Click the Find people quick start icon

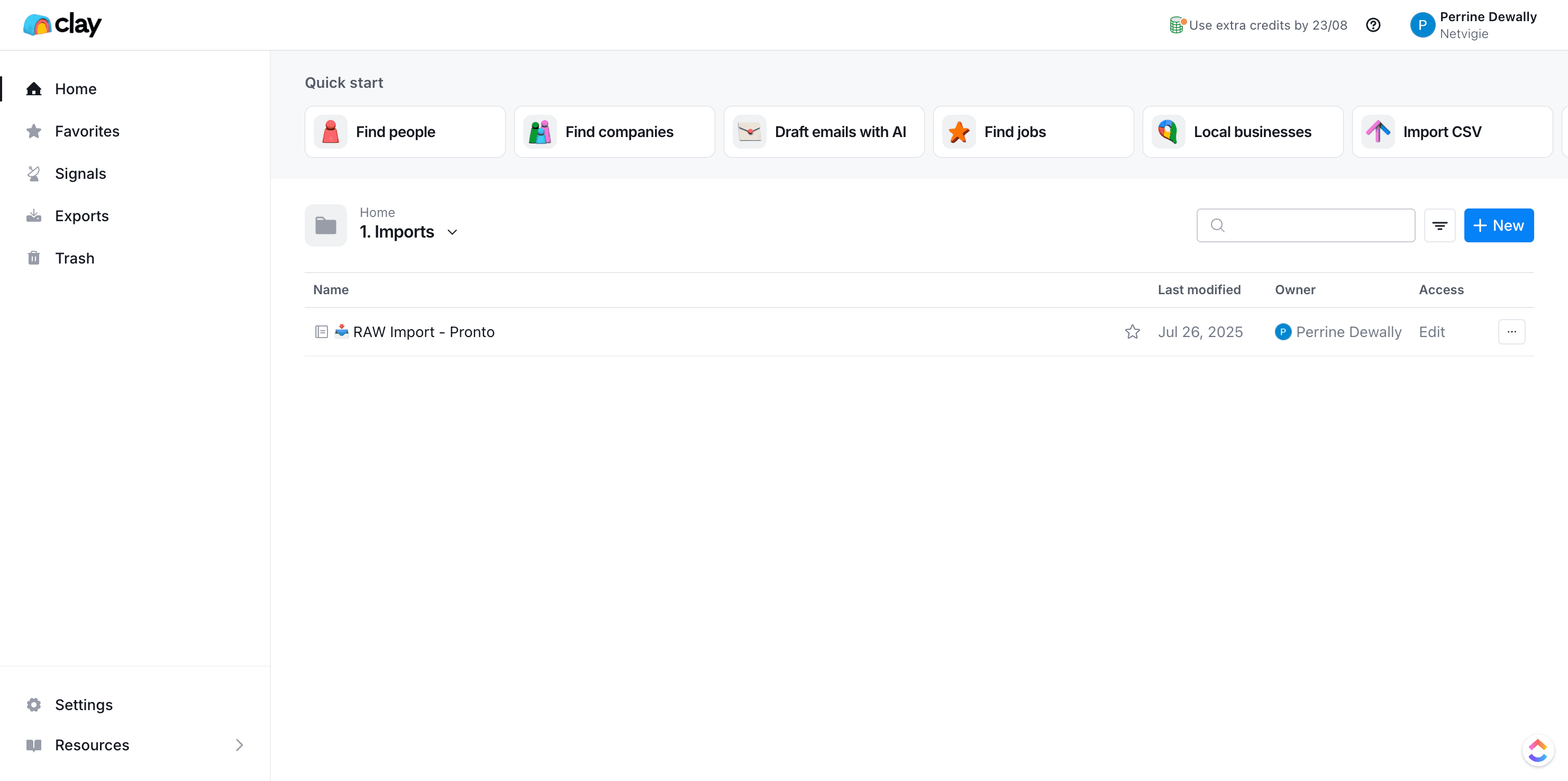point(331,131)
